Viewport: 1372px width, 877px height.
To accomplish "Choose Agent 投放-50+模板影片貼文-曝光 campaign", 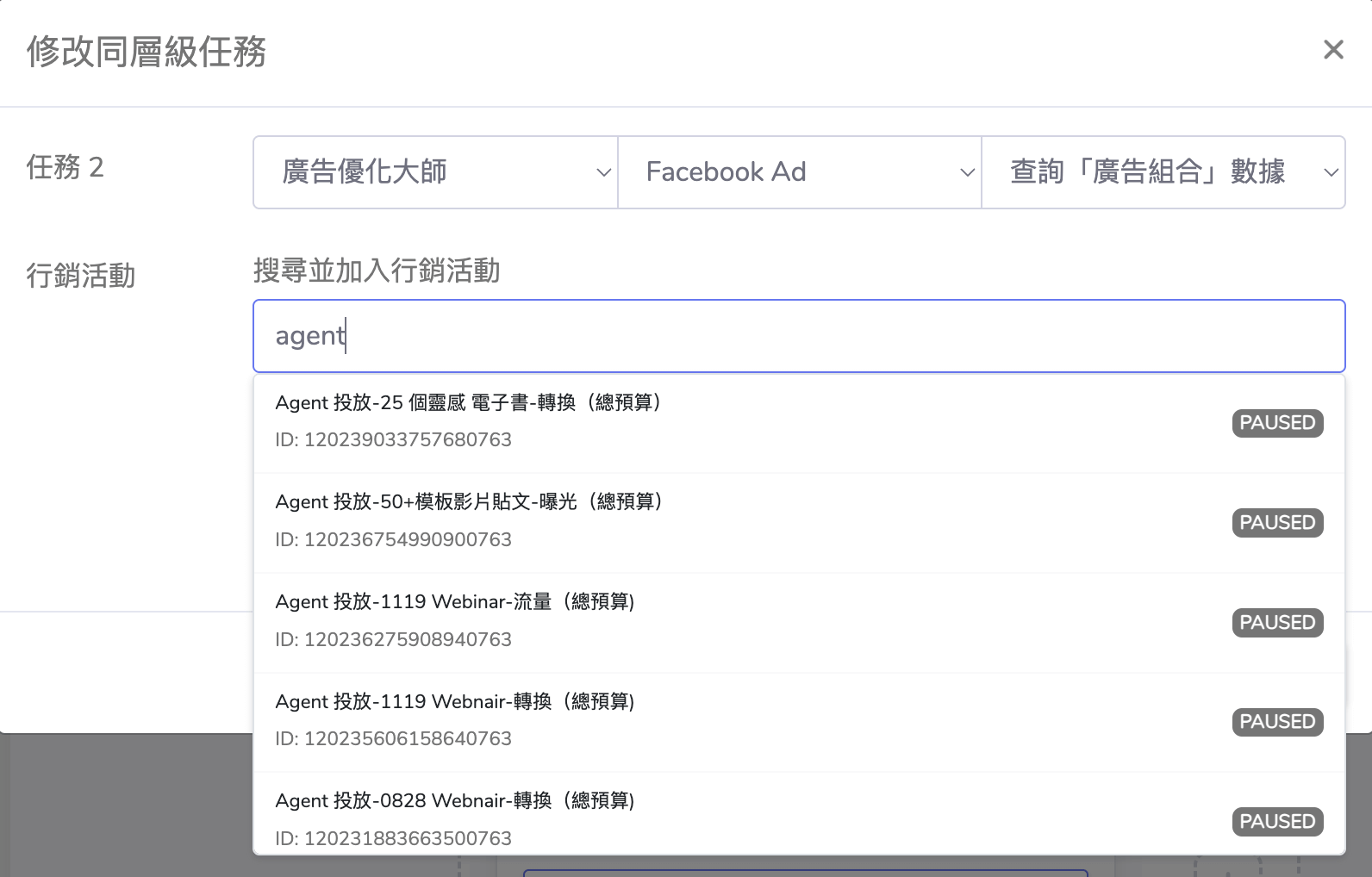I will point(469,502).
